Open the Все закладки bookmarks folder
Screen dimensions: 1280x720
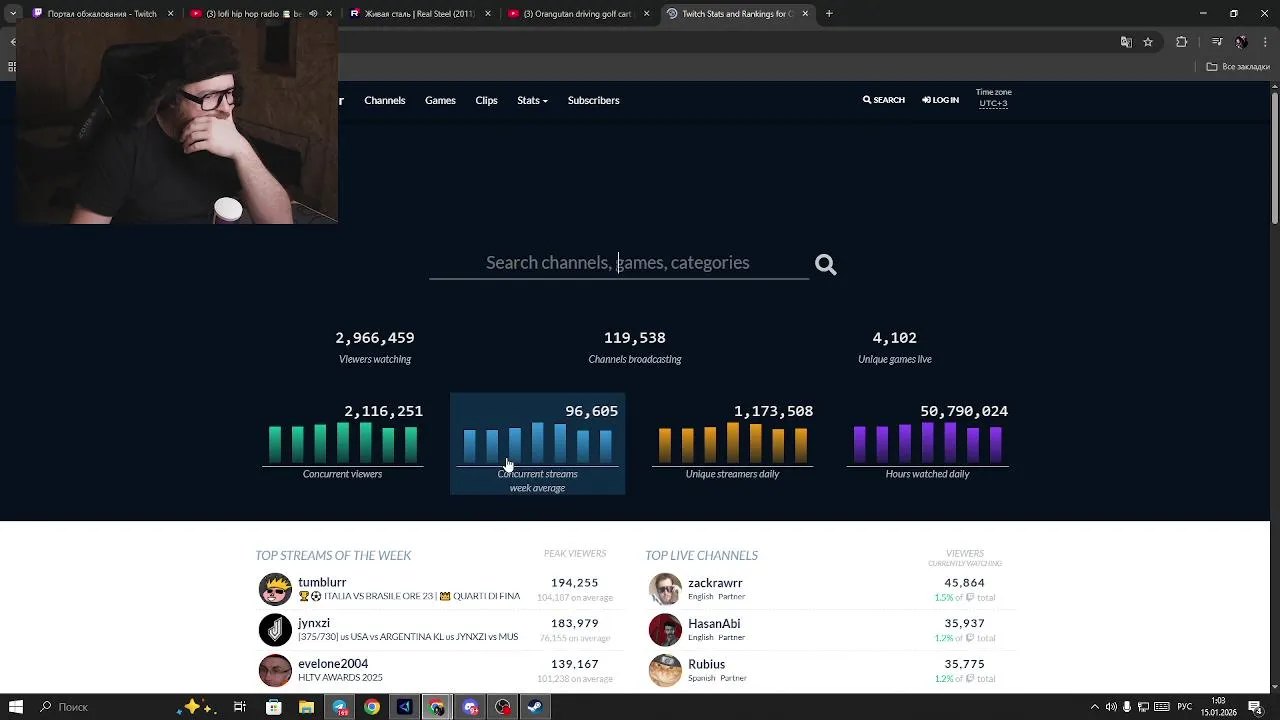point(1238,67)
